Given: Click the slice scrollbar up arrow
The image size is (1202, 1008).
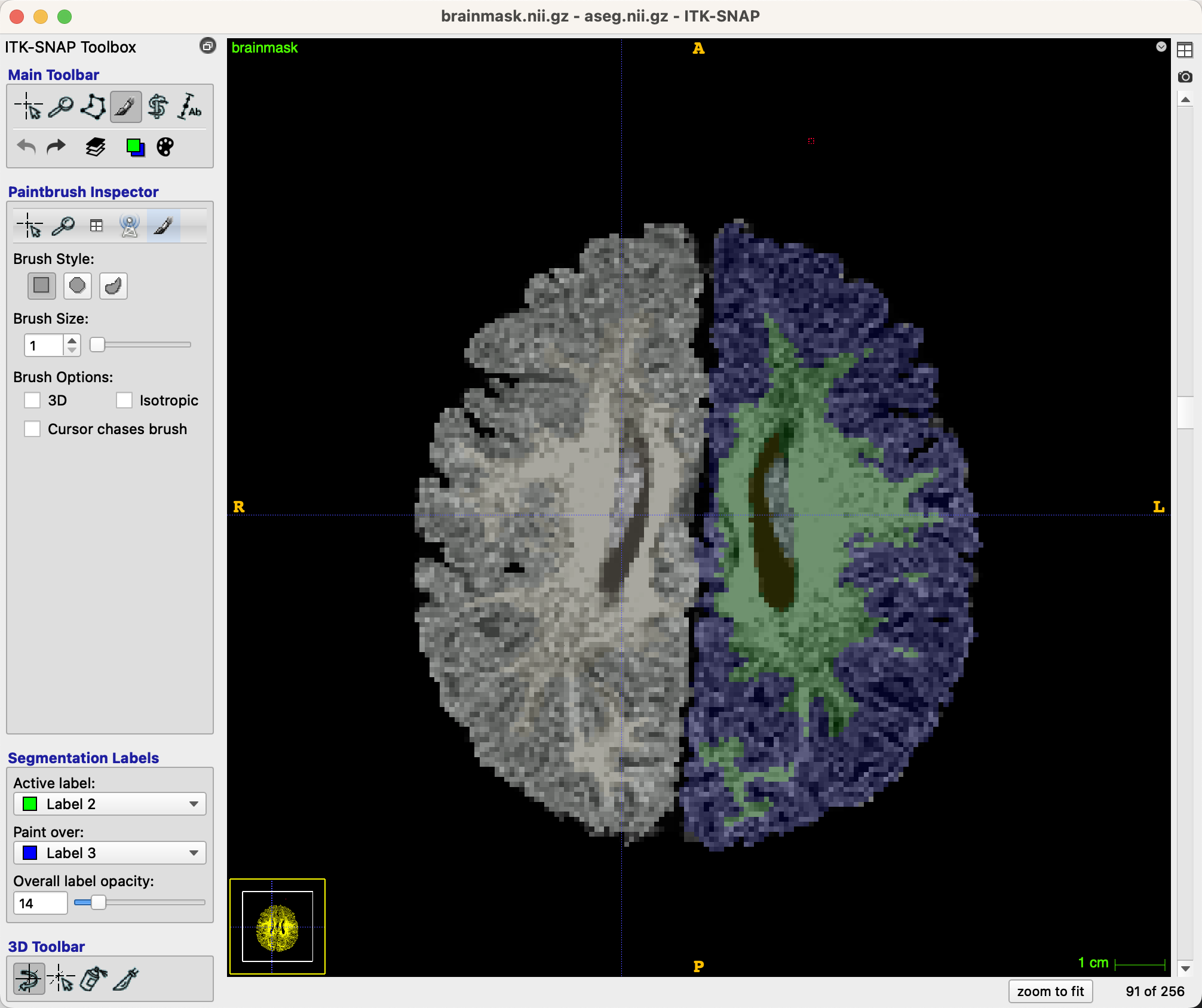Looking at the screenshot, I should click(1185, 100).
